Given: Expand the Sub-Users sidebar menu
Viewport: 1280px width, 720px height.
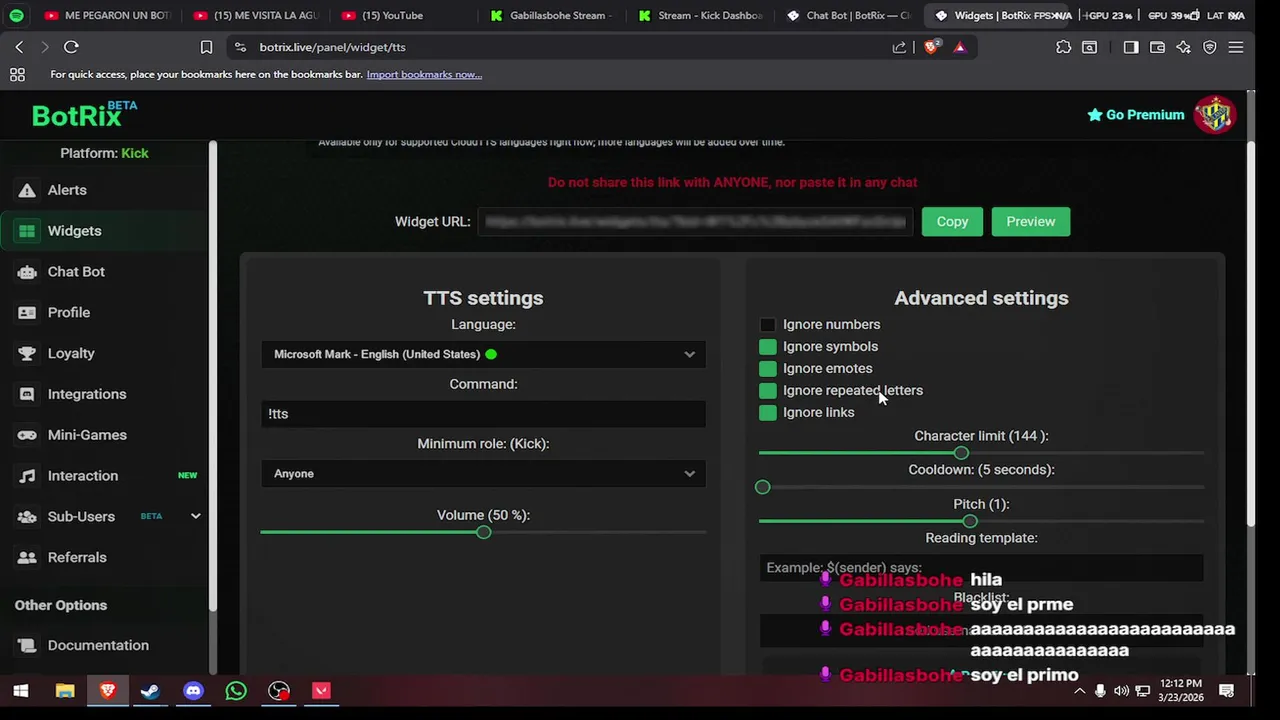Looking at the screenshot, I should [x=195, y=516].
